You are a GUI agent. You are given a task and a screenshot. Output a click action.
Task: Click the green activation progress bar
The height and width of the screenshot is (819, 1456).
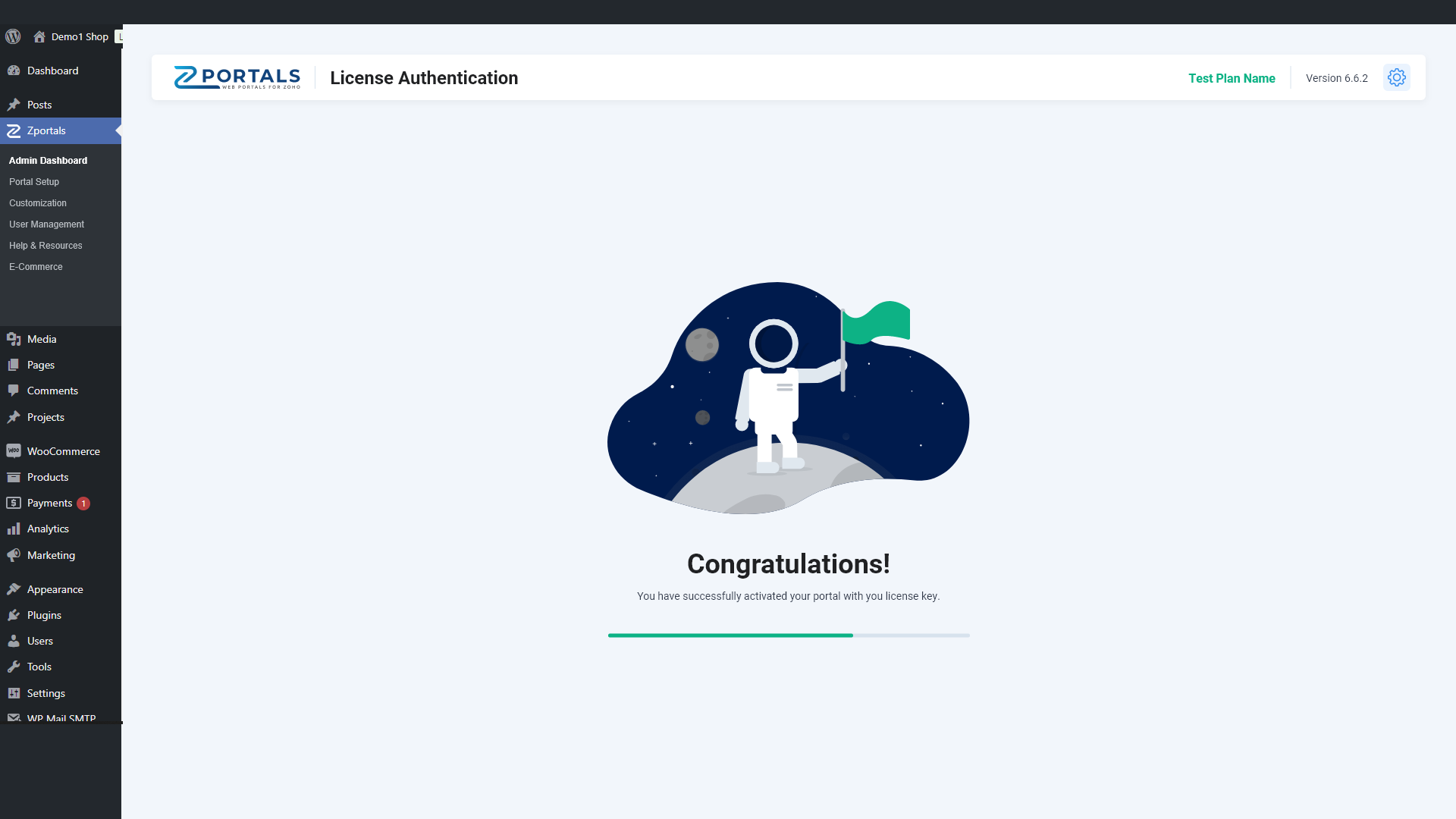730,635
